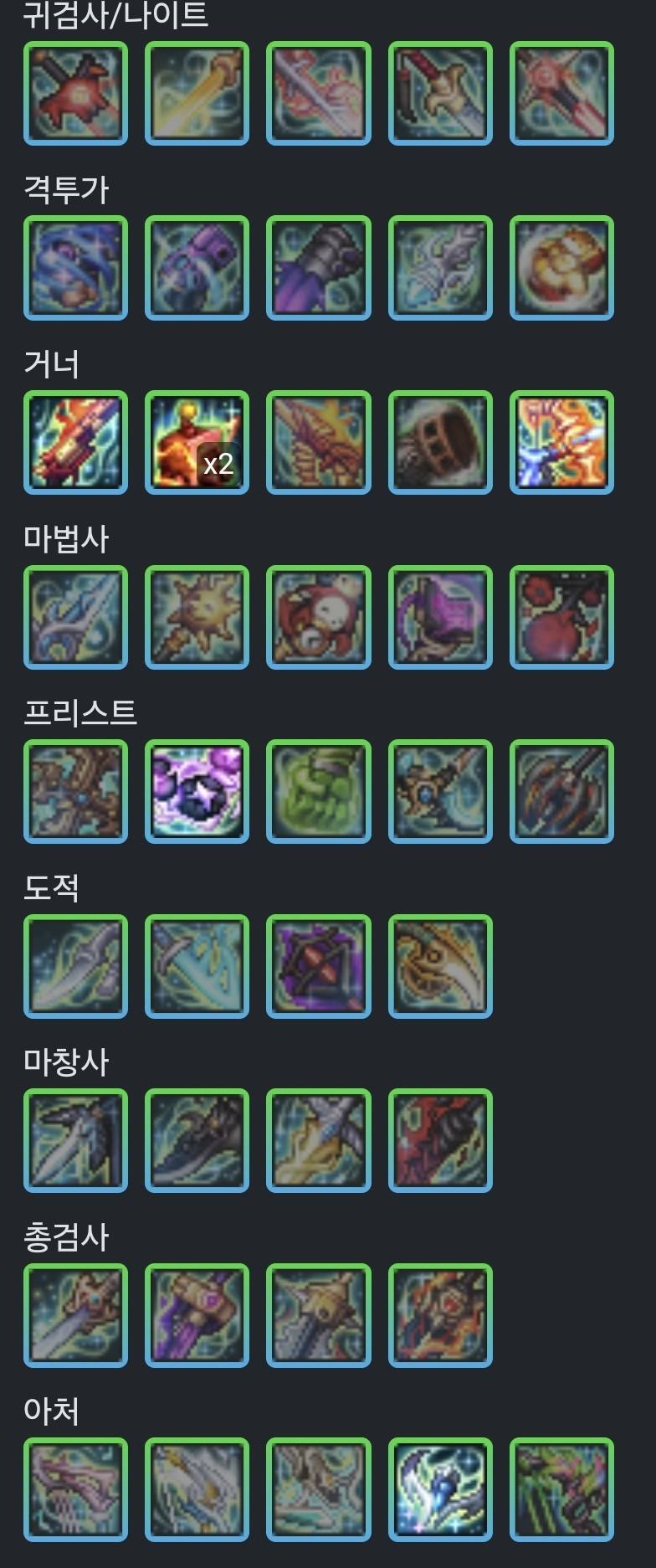The image size is (656, 1568).
Task: Pick the orange boxing gloves in 격투가
Action: pos(561,268)
